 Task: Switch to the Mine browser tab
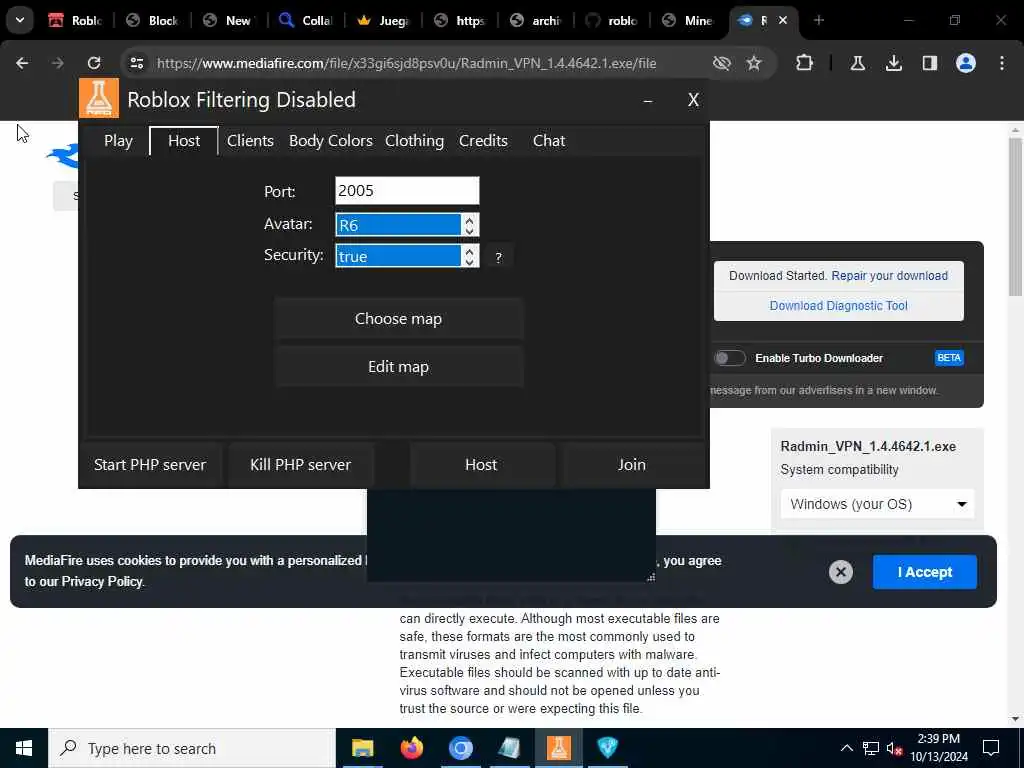pos(687,20)
